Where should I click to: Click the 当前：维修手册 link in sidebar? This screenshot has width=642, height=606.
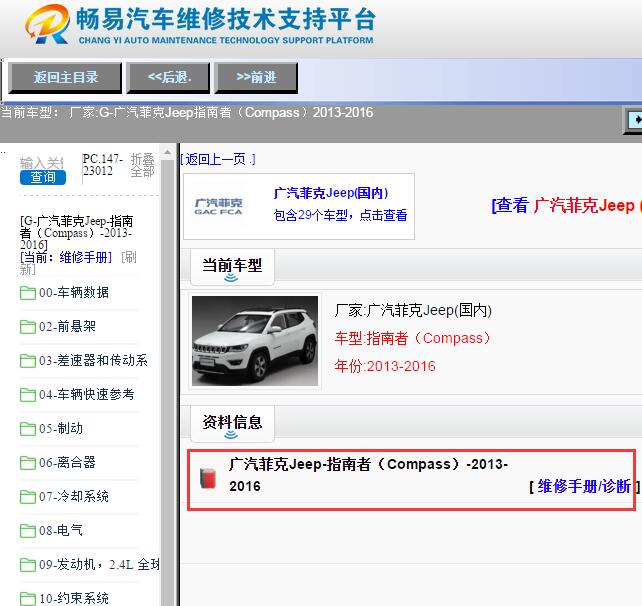66,257
